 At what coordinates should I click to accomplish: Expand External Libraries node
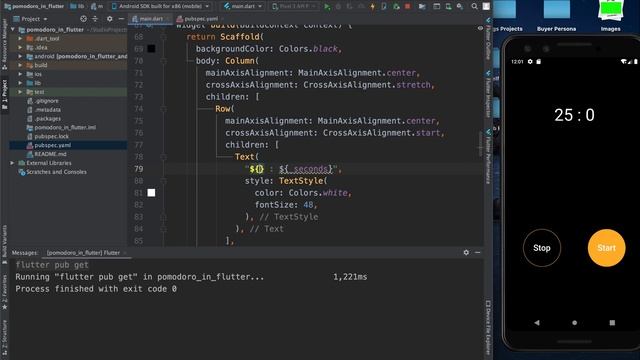point(13,163)
